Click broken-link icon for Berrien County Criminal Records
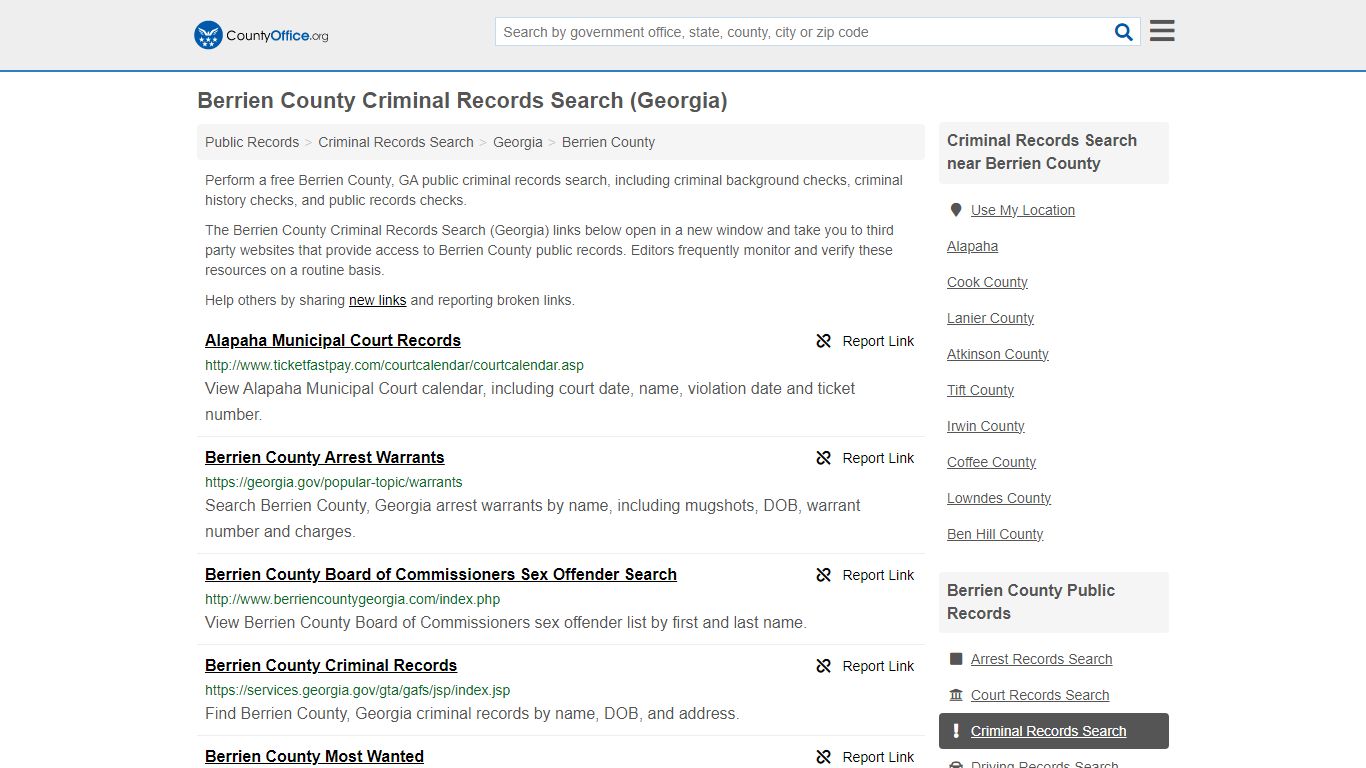This screenshot has width=1366, height=768. tap(824, 666)
